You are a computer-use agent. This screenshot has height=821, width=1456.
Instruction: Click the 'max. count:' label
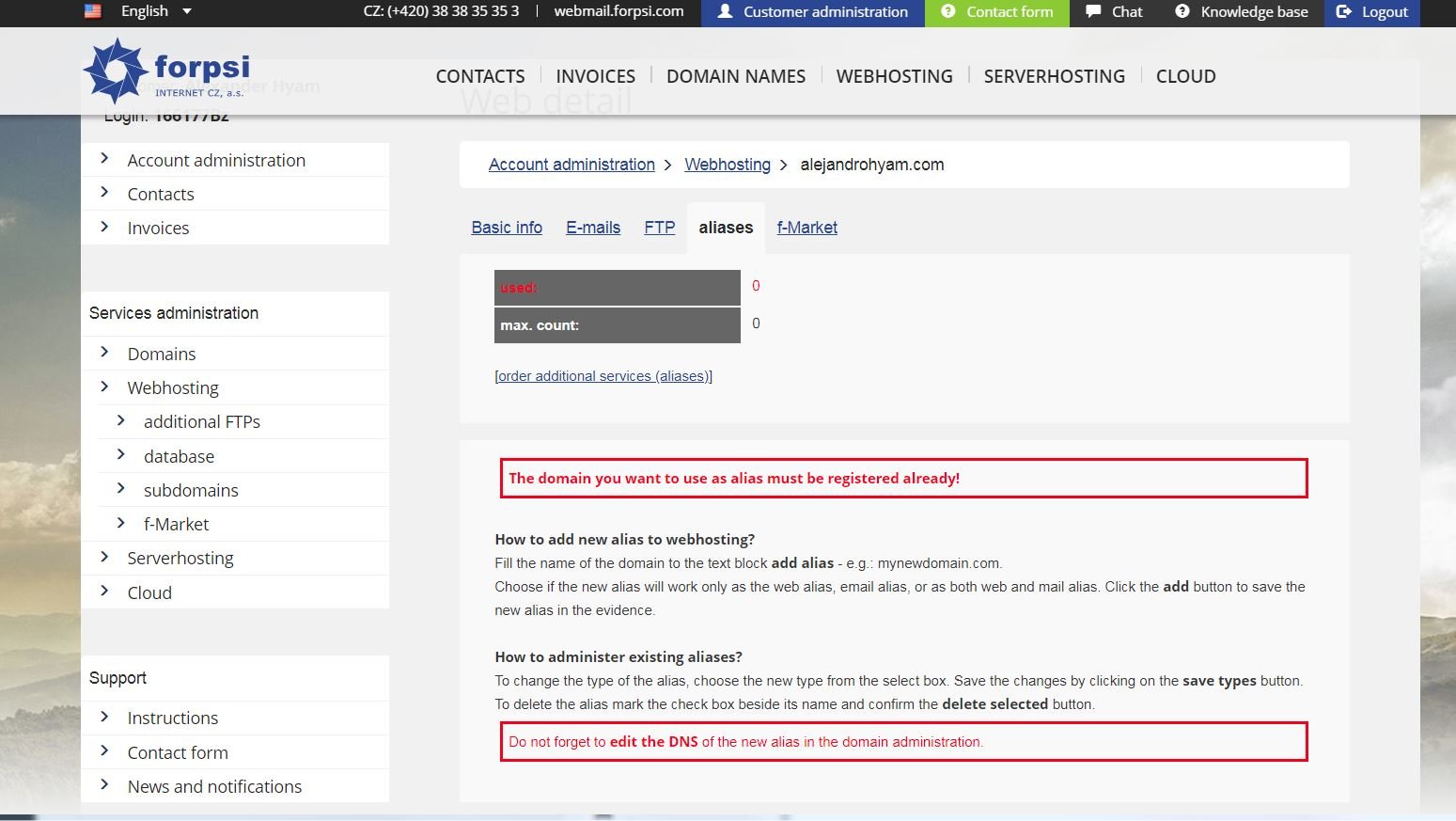point(540,325)
